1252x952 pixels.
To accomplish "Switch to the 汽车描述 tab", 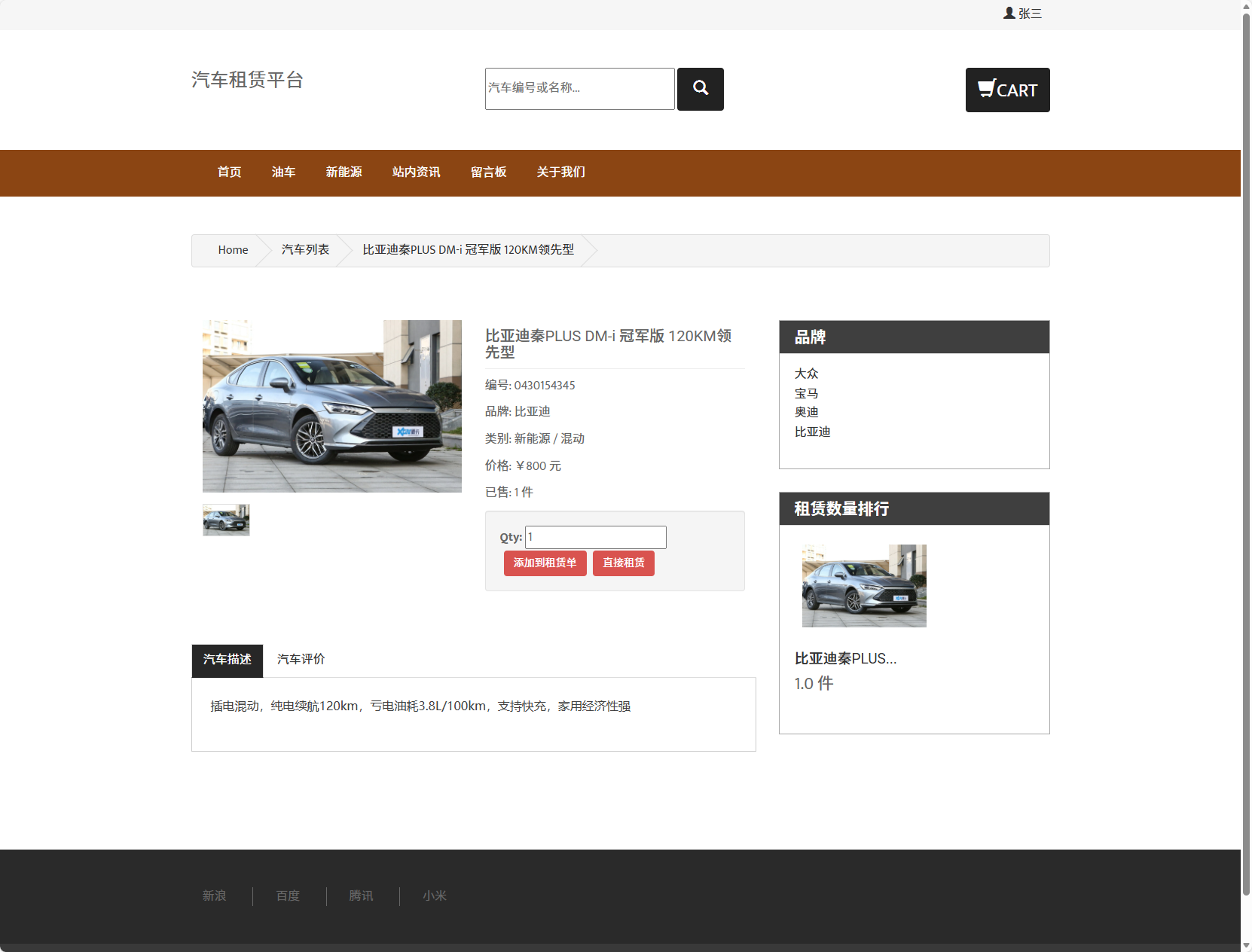I will 227,660.
